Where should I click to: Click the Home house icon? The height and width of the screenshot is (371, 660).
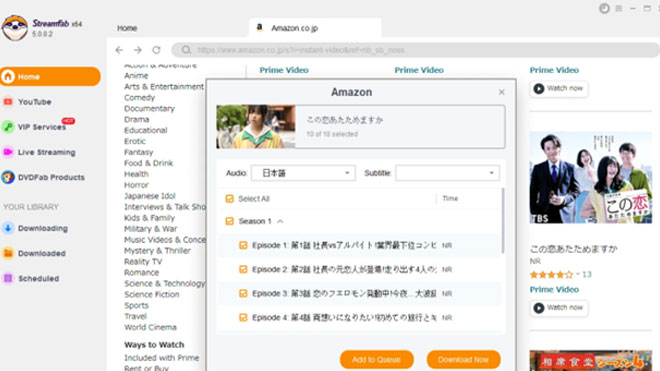coord(8,76)
